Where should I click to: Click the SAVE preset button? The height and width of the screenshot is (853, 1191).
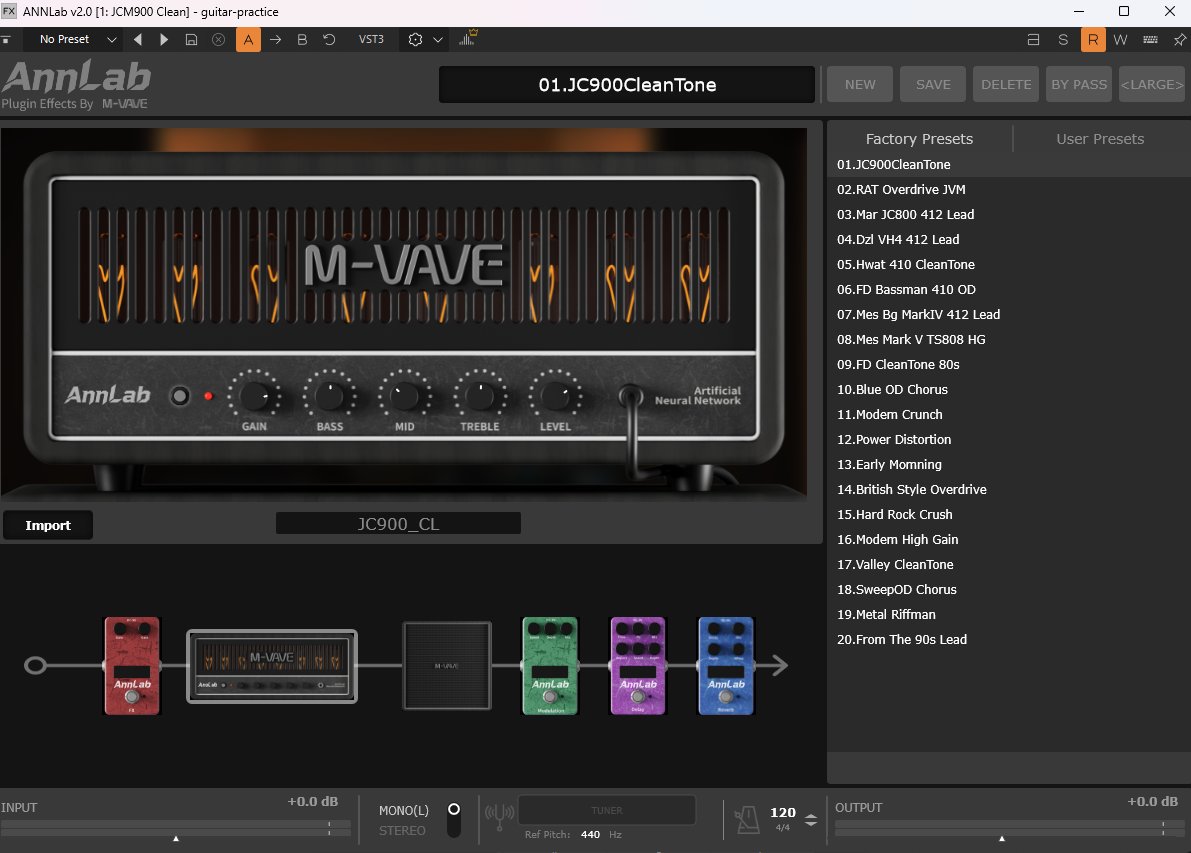pos(933,84)
